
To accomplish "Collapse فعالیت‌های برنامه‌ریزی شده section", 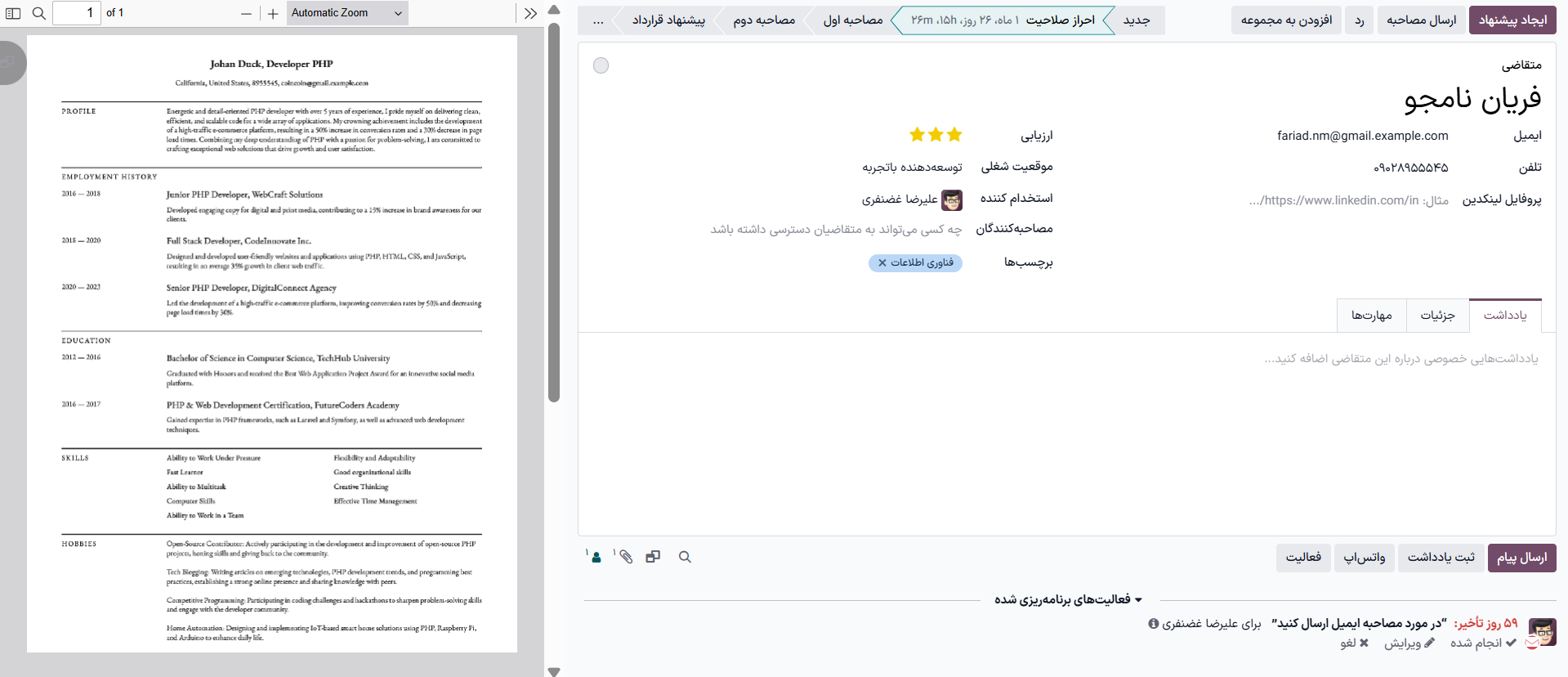I will pyautogui.click(x=1069, y=600).
